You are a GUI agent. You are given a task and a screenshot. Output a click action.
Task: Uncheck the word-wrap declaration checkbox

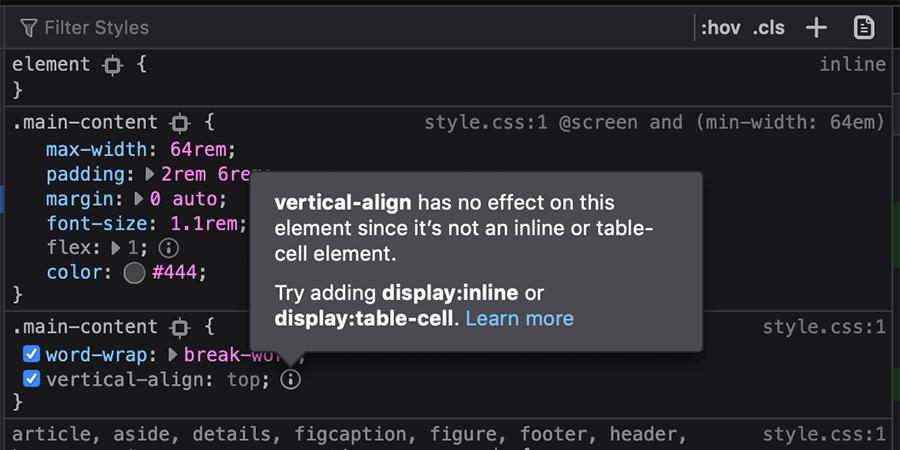pyautogui.click(x=31, y=354)
